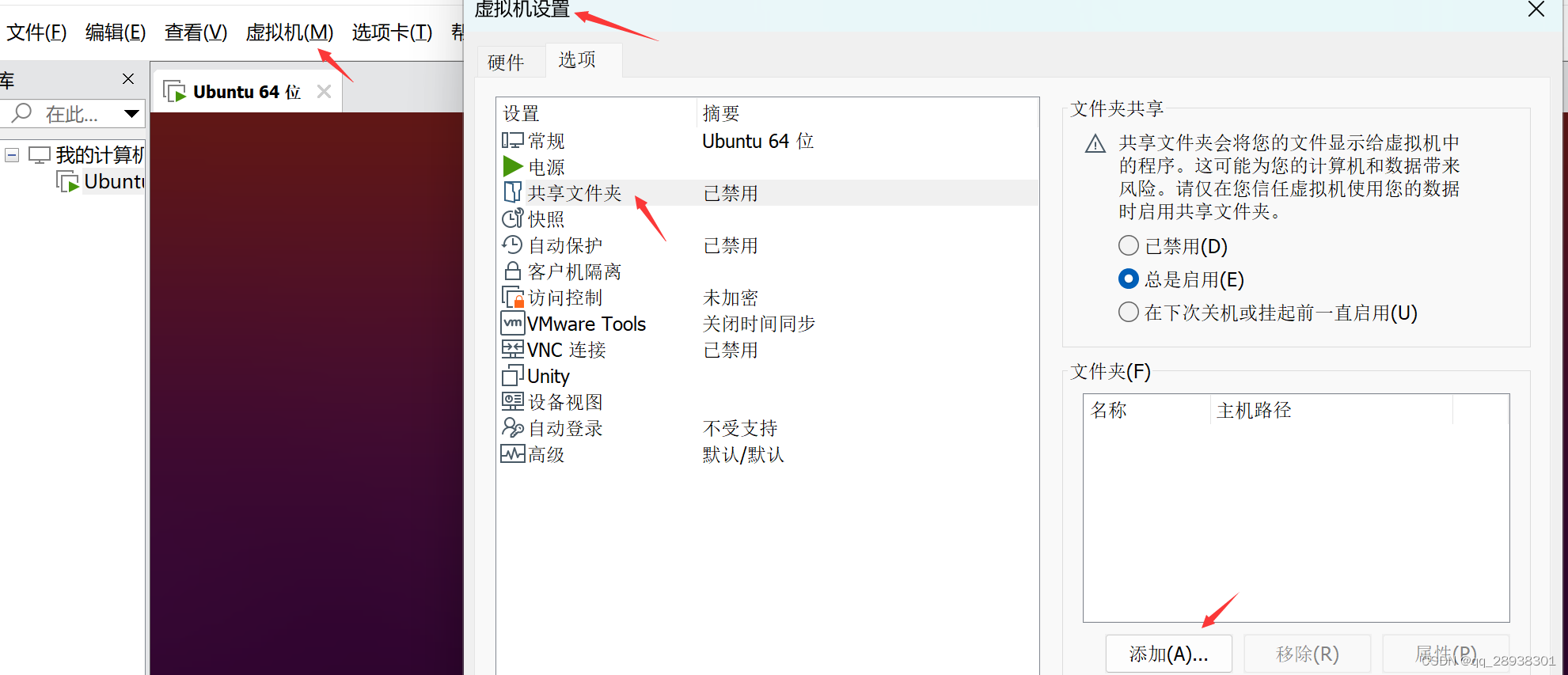Viewport: 1568px width, 675px height.
Task: Click the Shared Folders (共享文件夹) icon
Action: pyautogui.click(x=513, y=192)
